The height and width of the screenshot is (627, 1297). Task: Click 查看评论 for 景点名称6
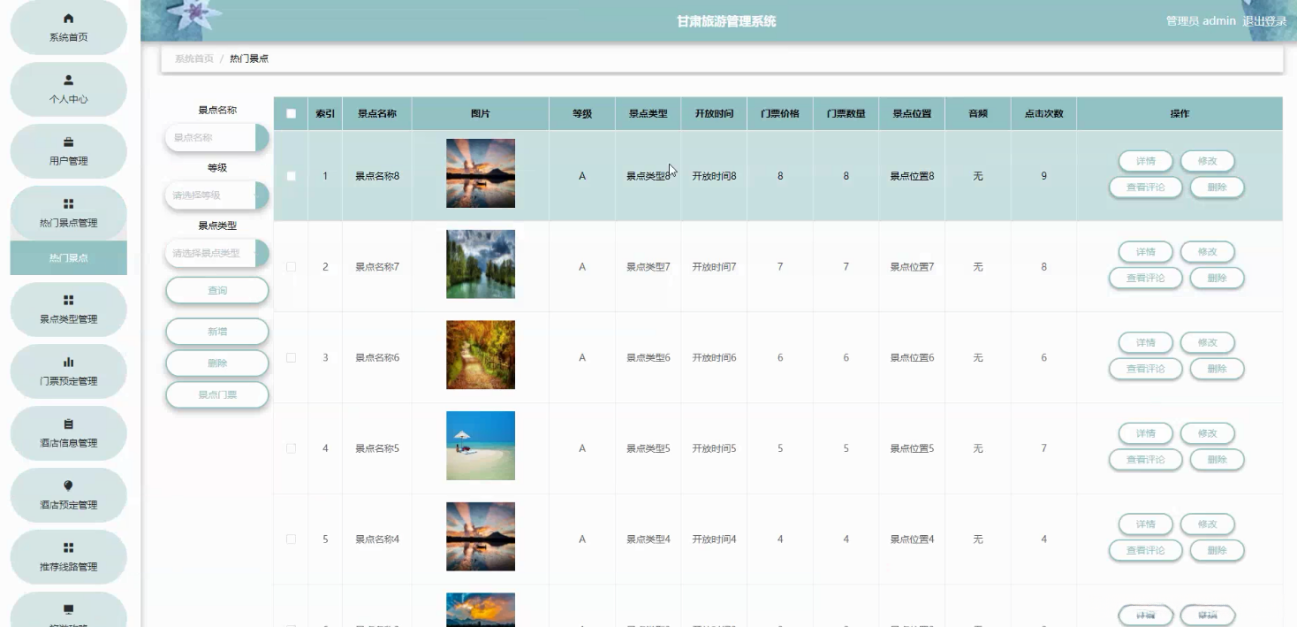click(1145, 369)
